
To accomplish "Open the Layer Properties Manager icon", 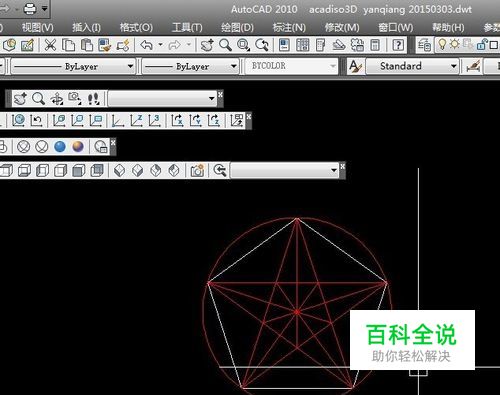I will 424,45.
